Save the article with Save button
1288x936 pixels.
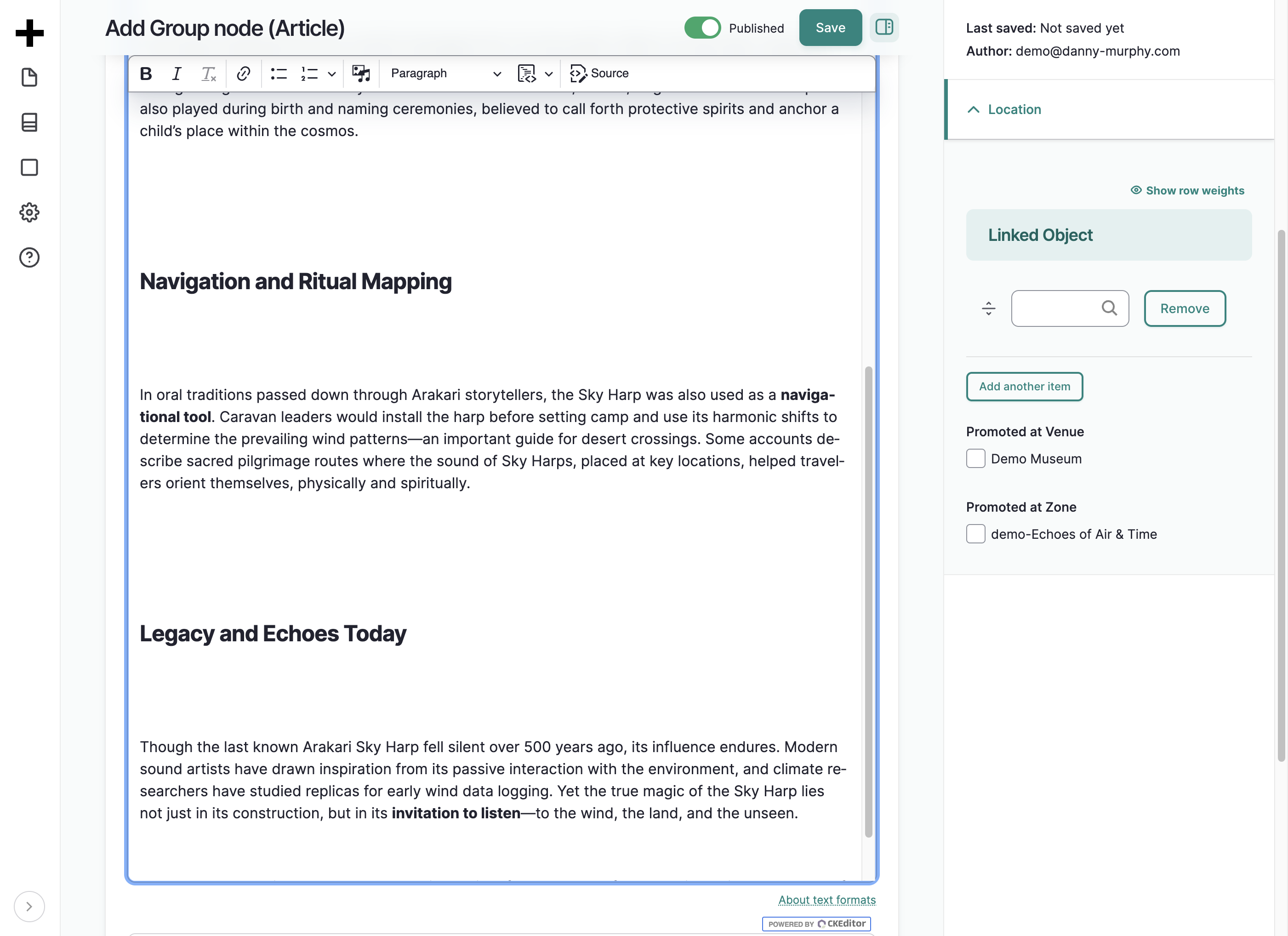pos(830,28)
